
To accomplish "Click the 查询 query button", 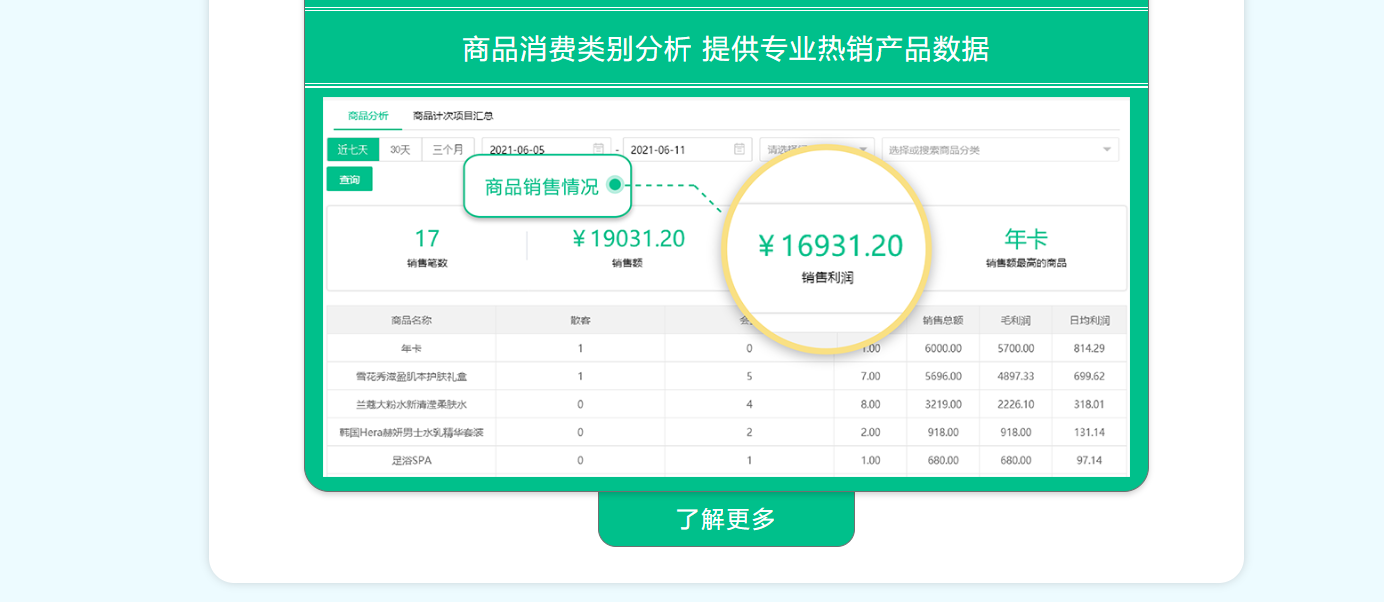I will tap(349, 178).
